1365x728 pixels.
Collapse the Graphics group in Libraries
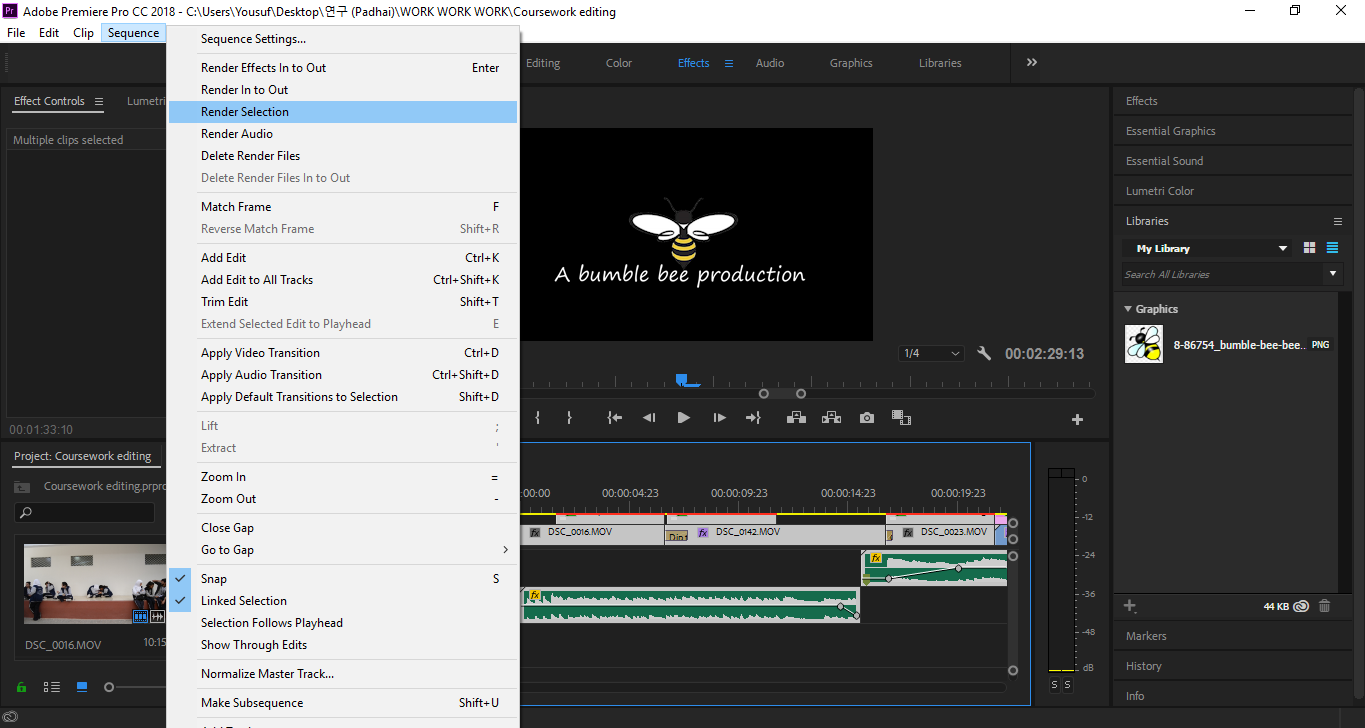point(1129,309)
